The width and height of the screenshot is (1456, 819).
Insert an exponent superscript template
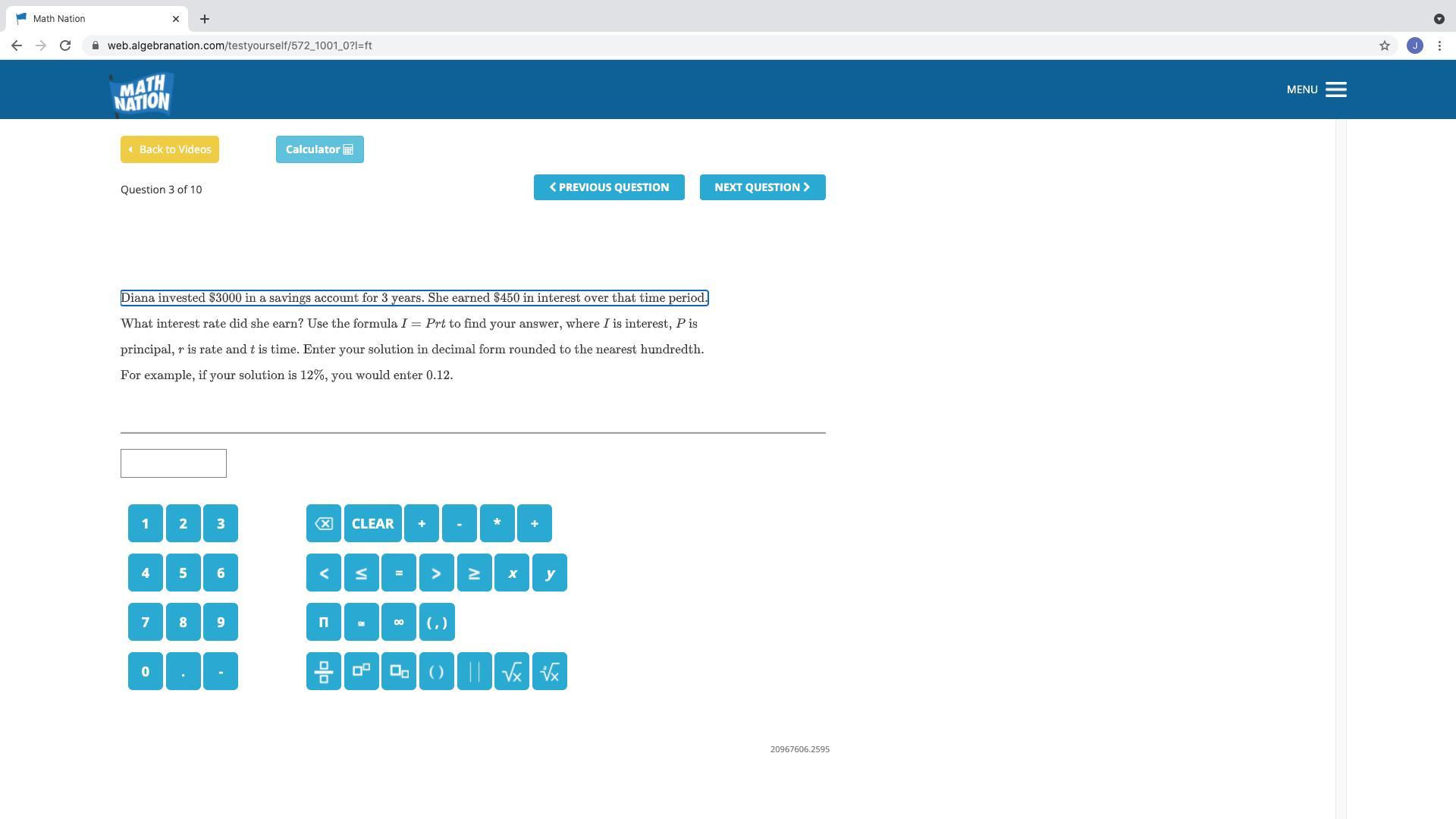(x=361, y=671)
